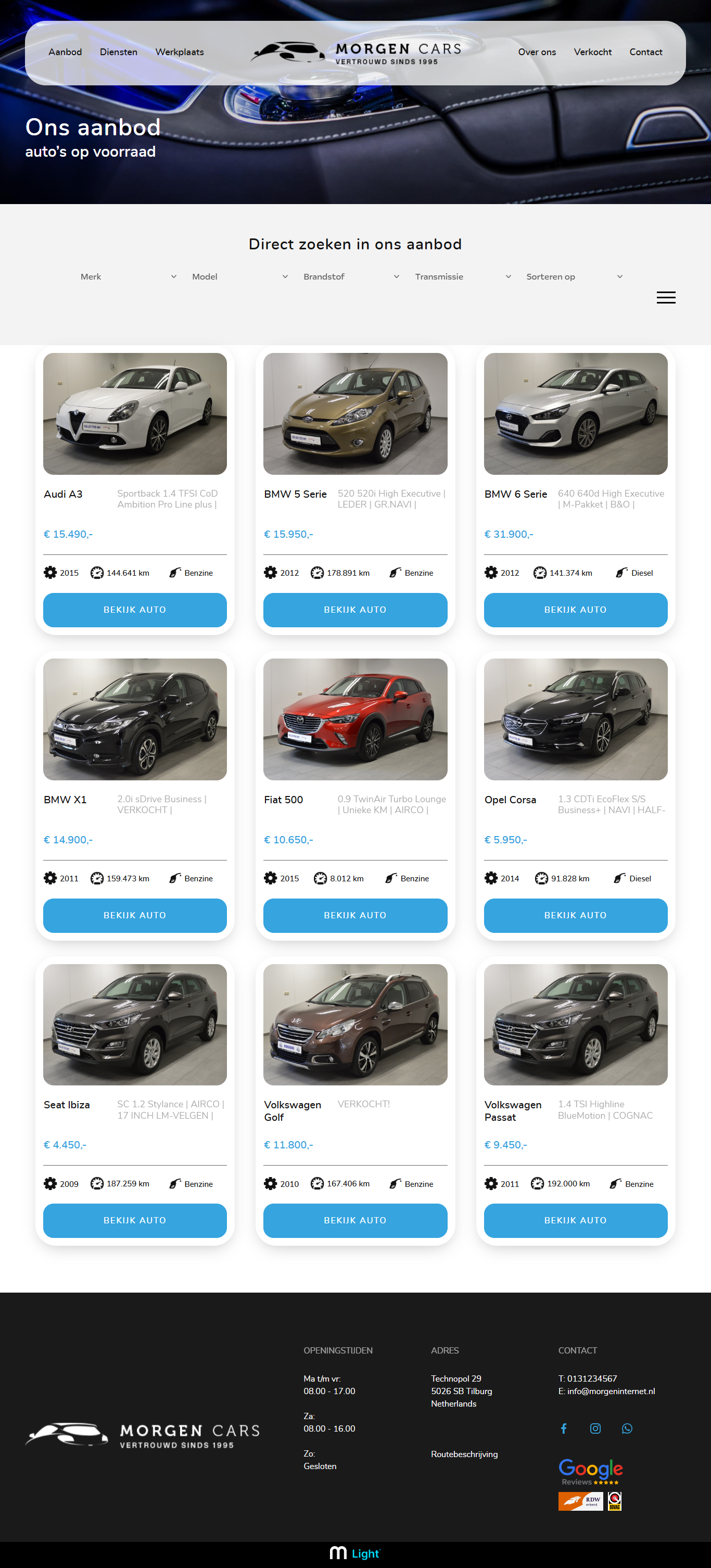
Task: Click the RDW erkend badge
Action: [581, 1501]
